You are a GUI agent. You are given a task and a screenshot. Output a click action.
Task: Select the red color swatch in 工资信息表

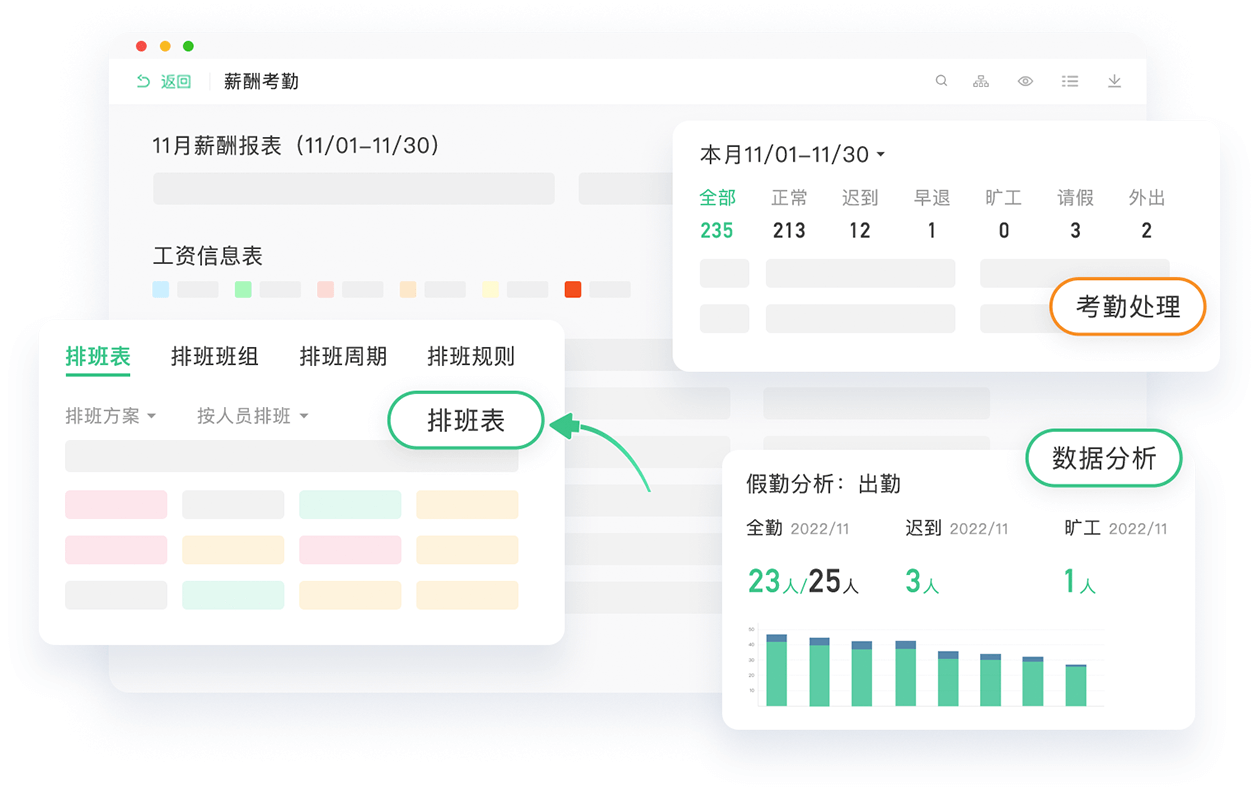point(573,289)
